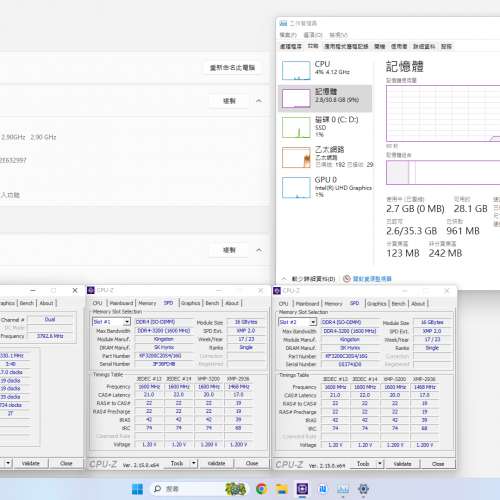
Task: Open 選項(O) menu in Task Manager
Action: coord(313,35)
